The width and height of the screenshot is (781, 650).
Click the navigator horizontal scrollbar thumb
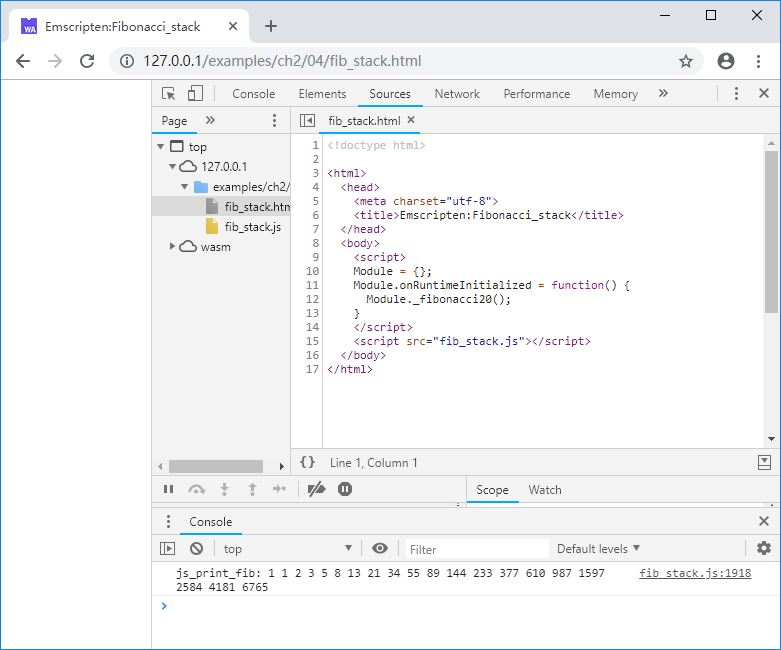[216, 466]
